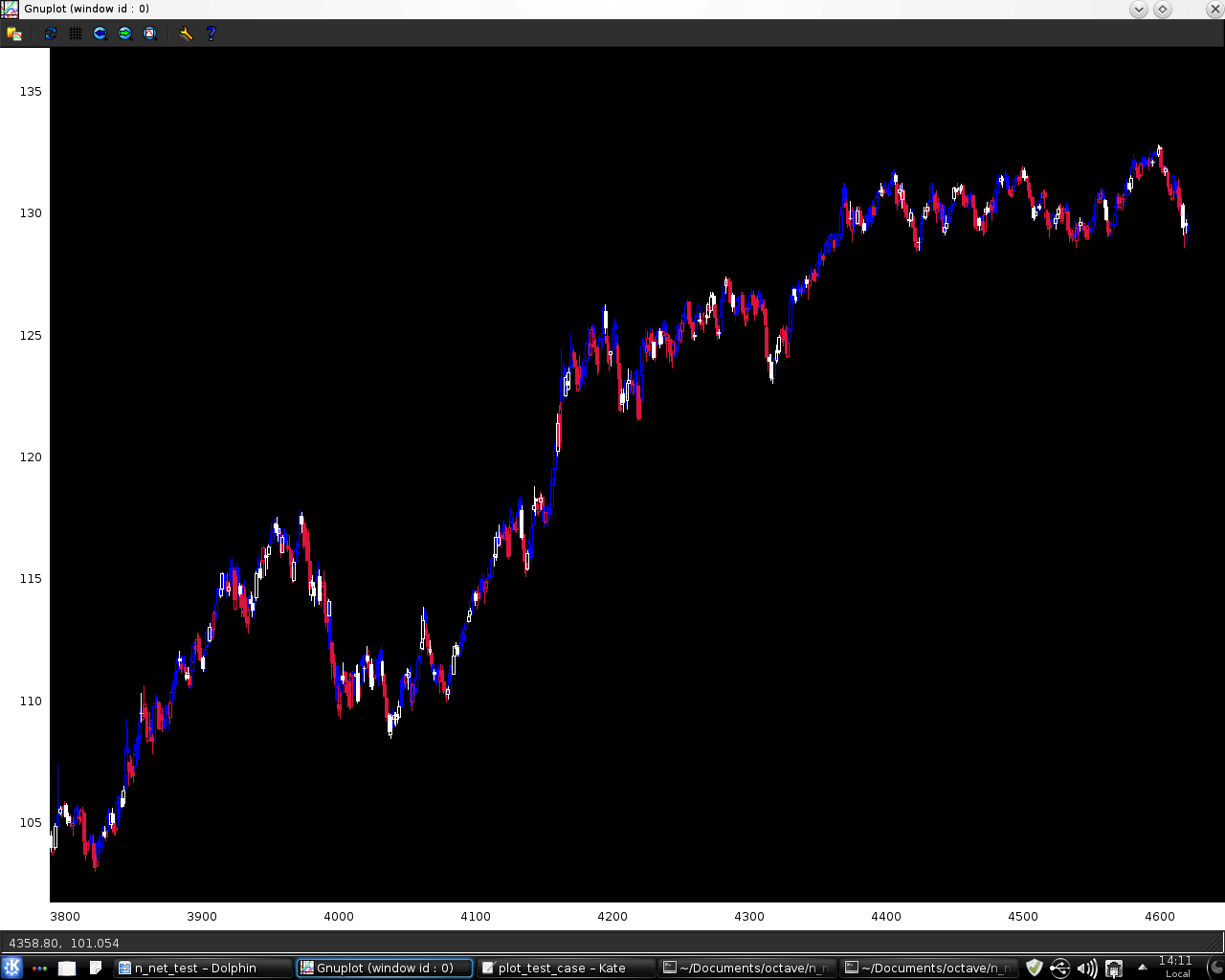The height and width of the screenshot is (980, 1225).
Task: Copy the plot to clipboard
Action: 14,33
